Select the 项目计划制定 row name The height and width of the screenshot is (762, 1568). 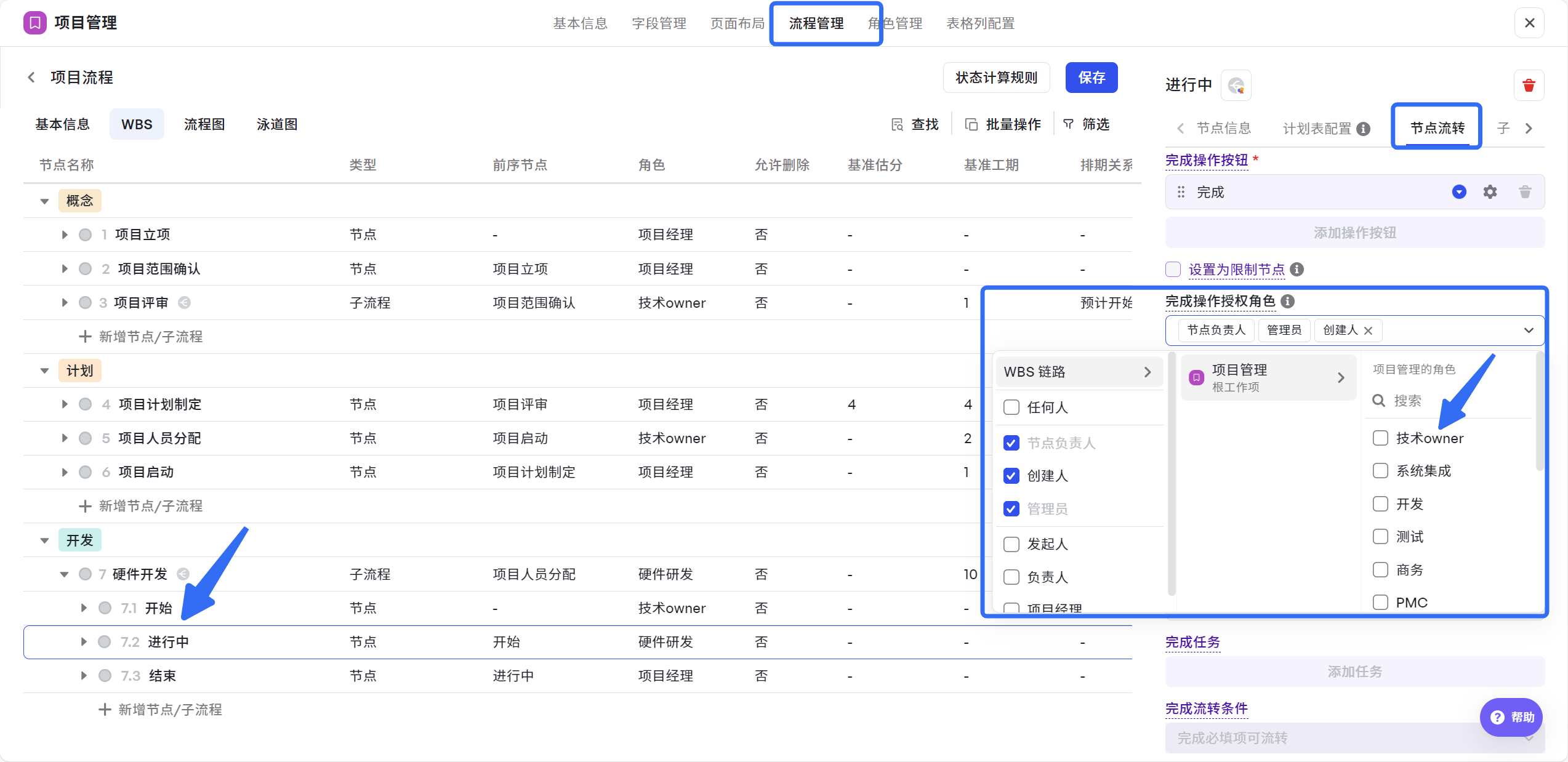click(x=160, y=404)
